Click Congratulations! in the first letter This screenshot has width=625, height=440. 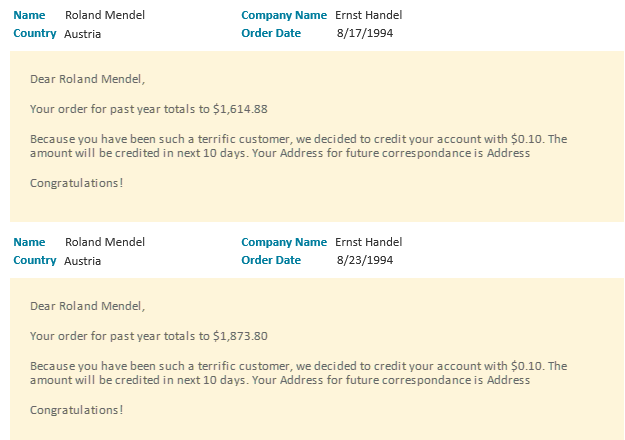[77, 183]
